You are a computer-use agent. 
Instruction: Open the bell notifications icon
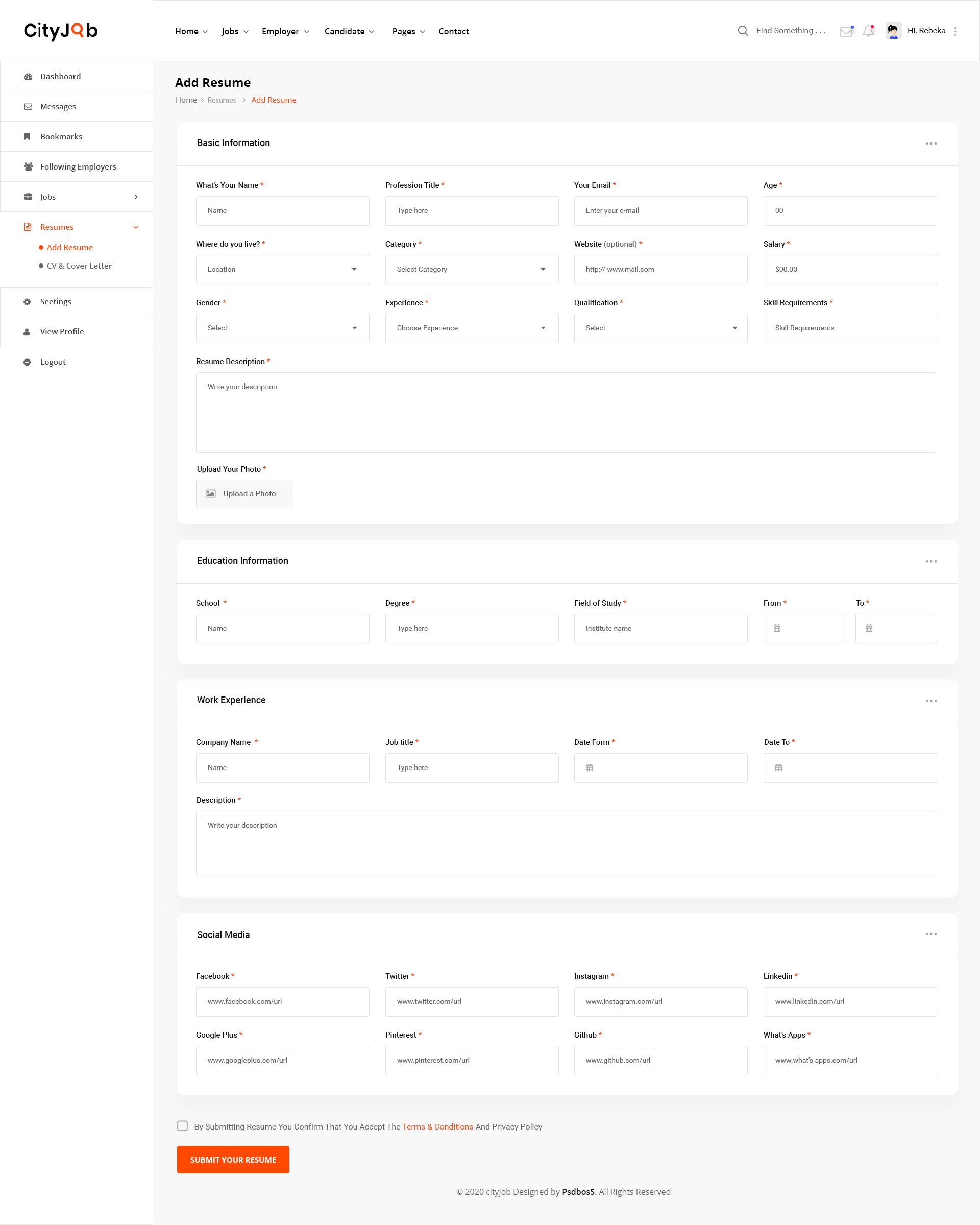(868, 31)
